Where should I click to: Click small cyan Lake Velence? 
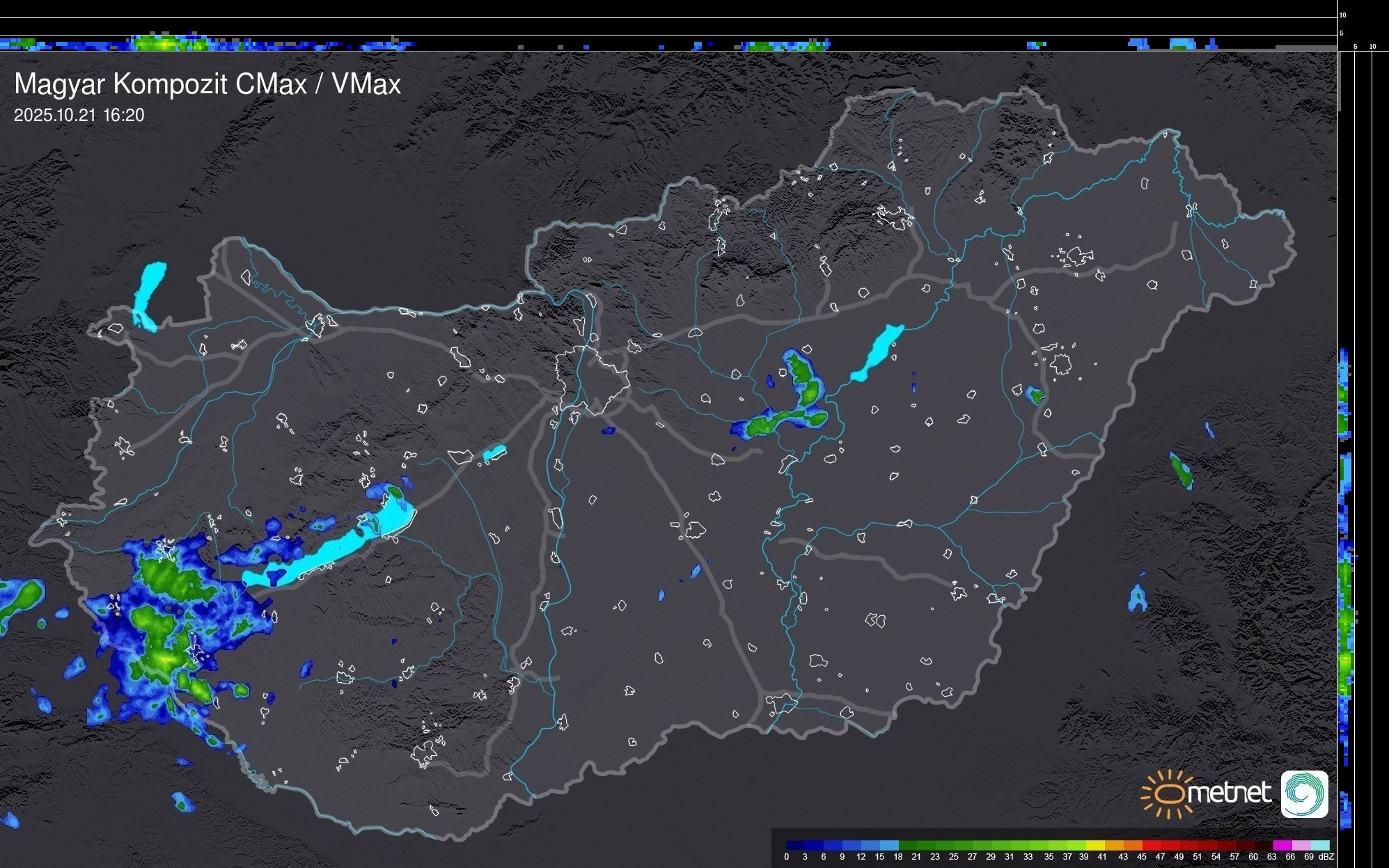point(494,454)
